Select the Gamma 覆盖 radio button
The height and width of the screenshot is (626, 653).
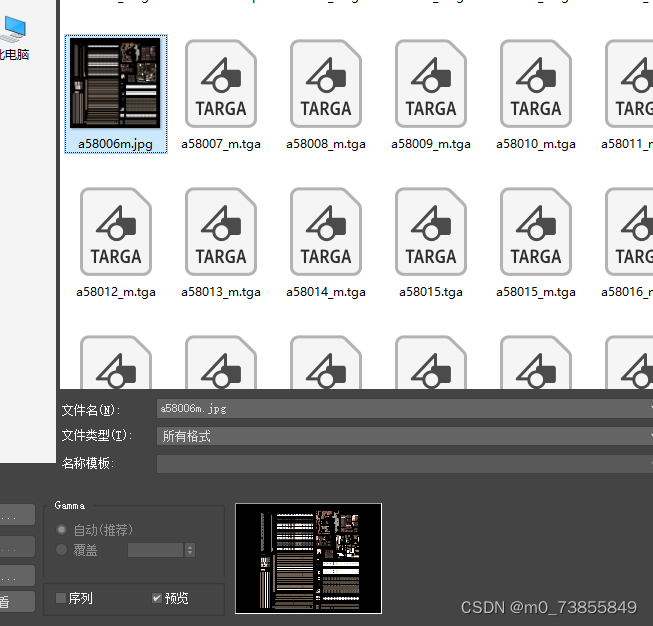(x=61, y=550)
